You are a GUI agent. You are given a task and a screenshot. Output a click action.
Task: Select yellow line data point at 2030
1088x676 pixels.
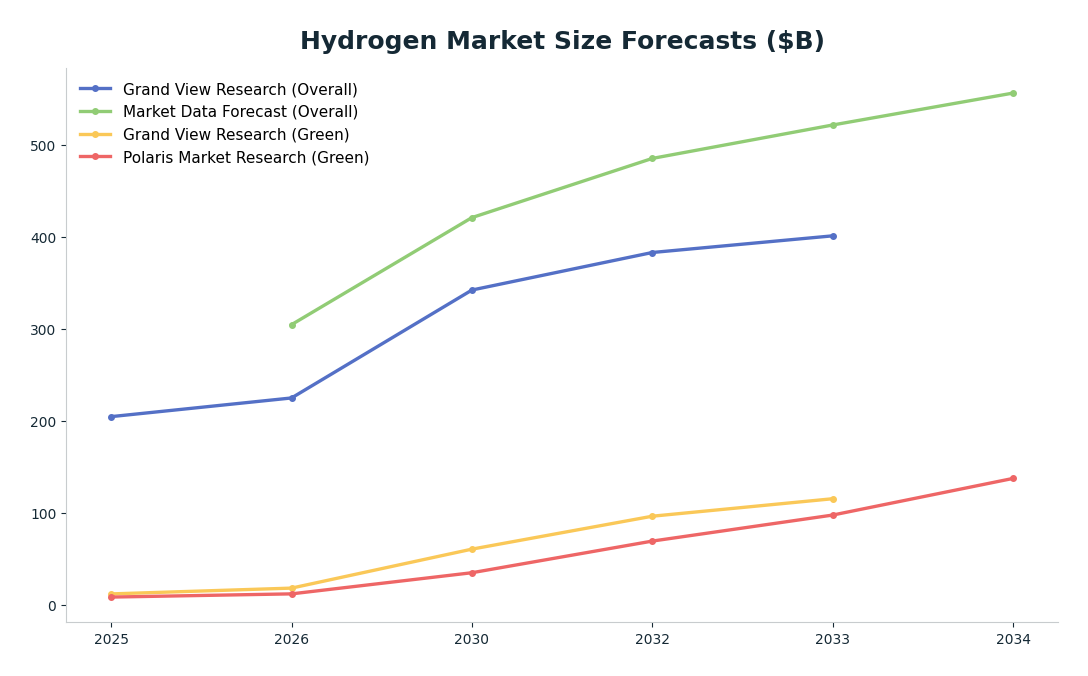473,549
